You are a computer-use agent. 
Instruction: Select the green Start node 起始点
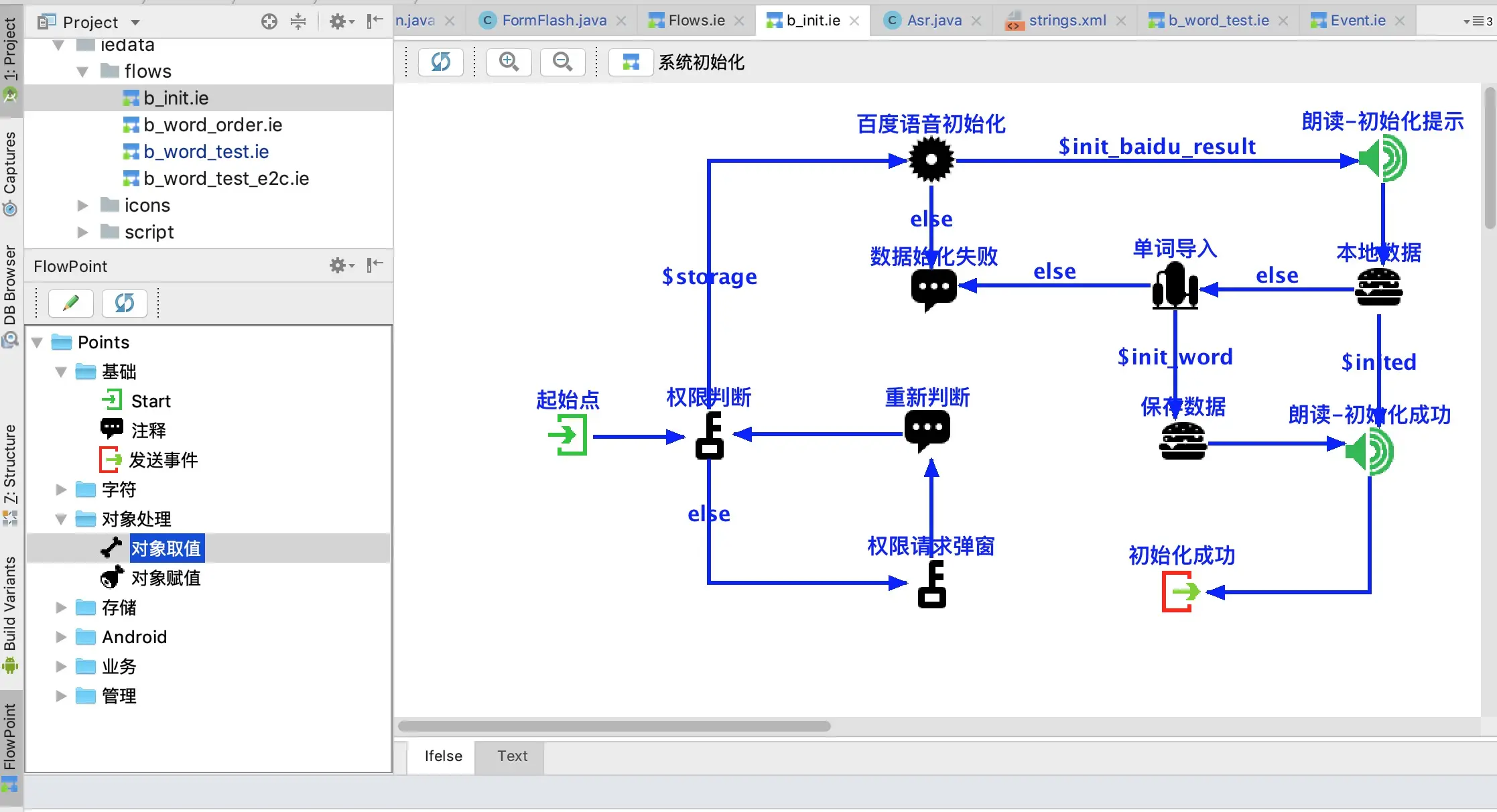(569, 435)
